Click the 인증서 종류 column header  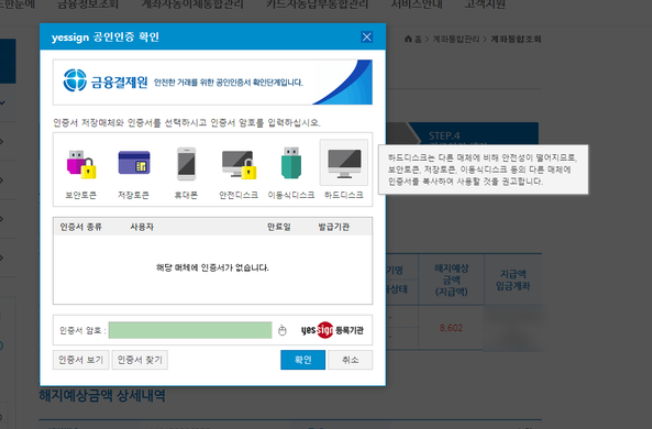pos(81,227)
